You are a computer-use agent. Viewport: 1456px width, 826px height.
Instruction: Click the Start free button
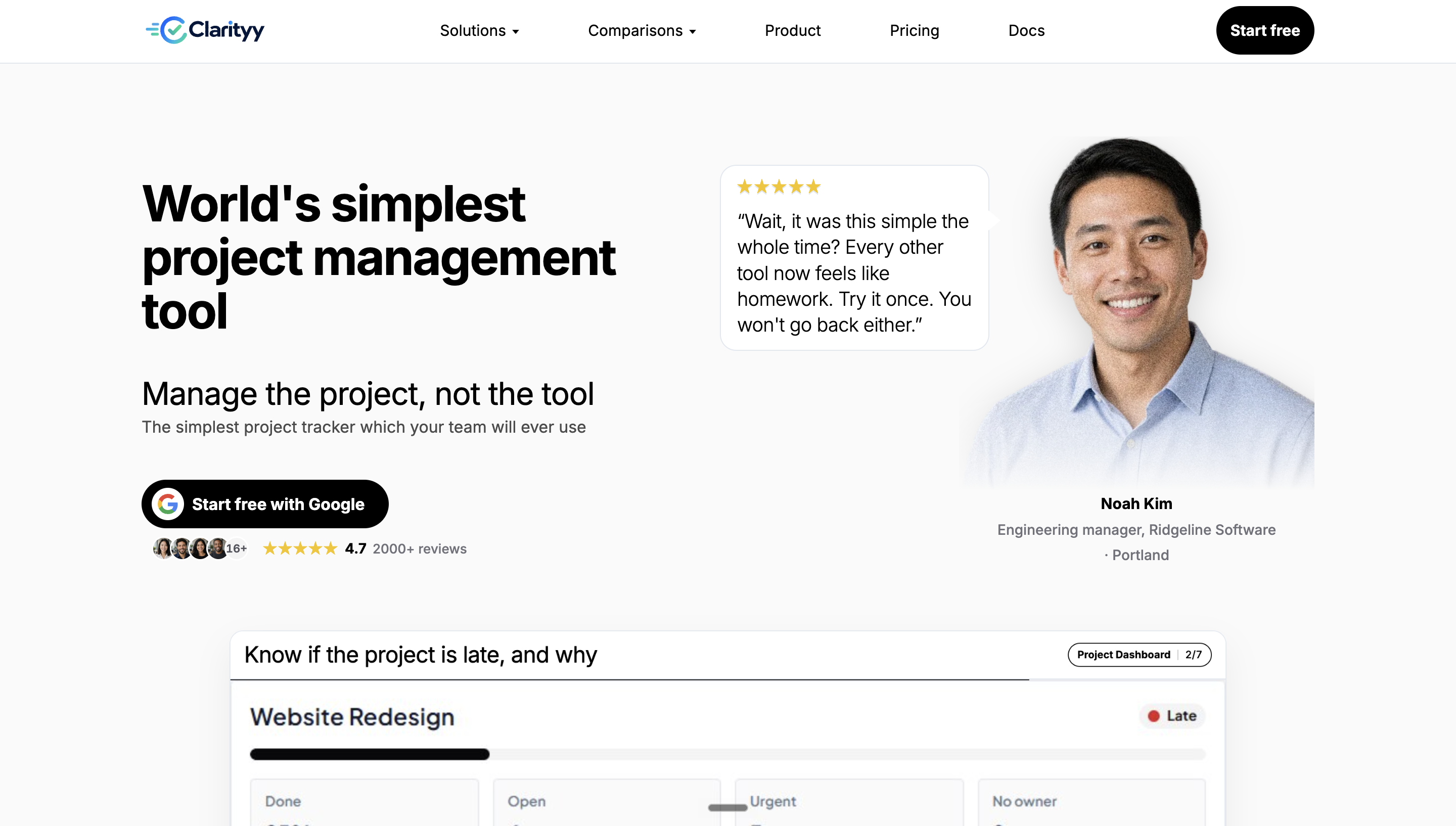point(1265,31)
